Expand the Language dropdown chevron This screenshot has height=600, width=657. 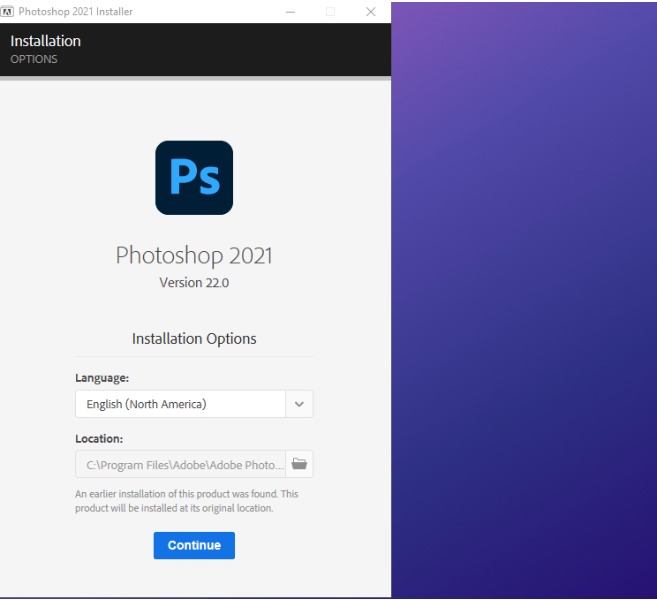click(300, 404)
